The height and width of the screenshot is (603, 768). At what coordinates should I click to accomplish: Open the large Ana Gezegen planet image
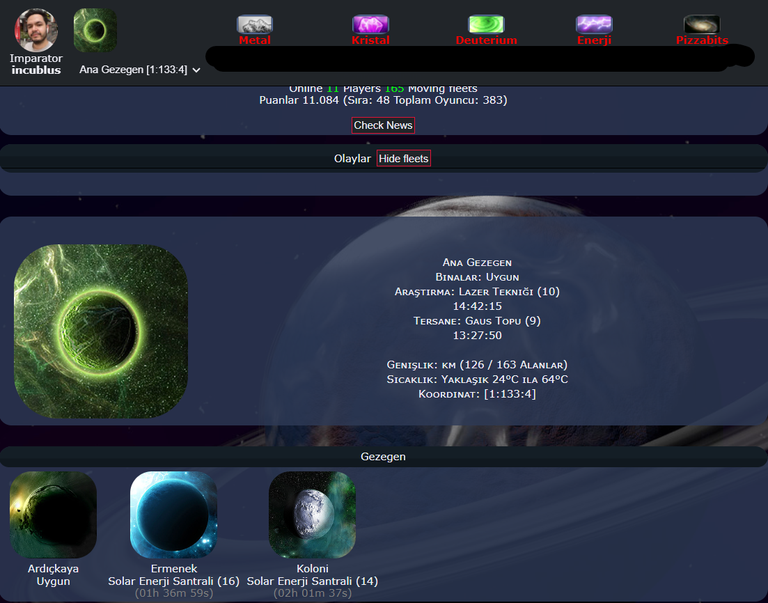coord(101,331)
